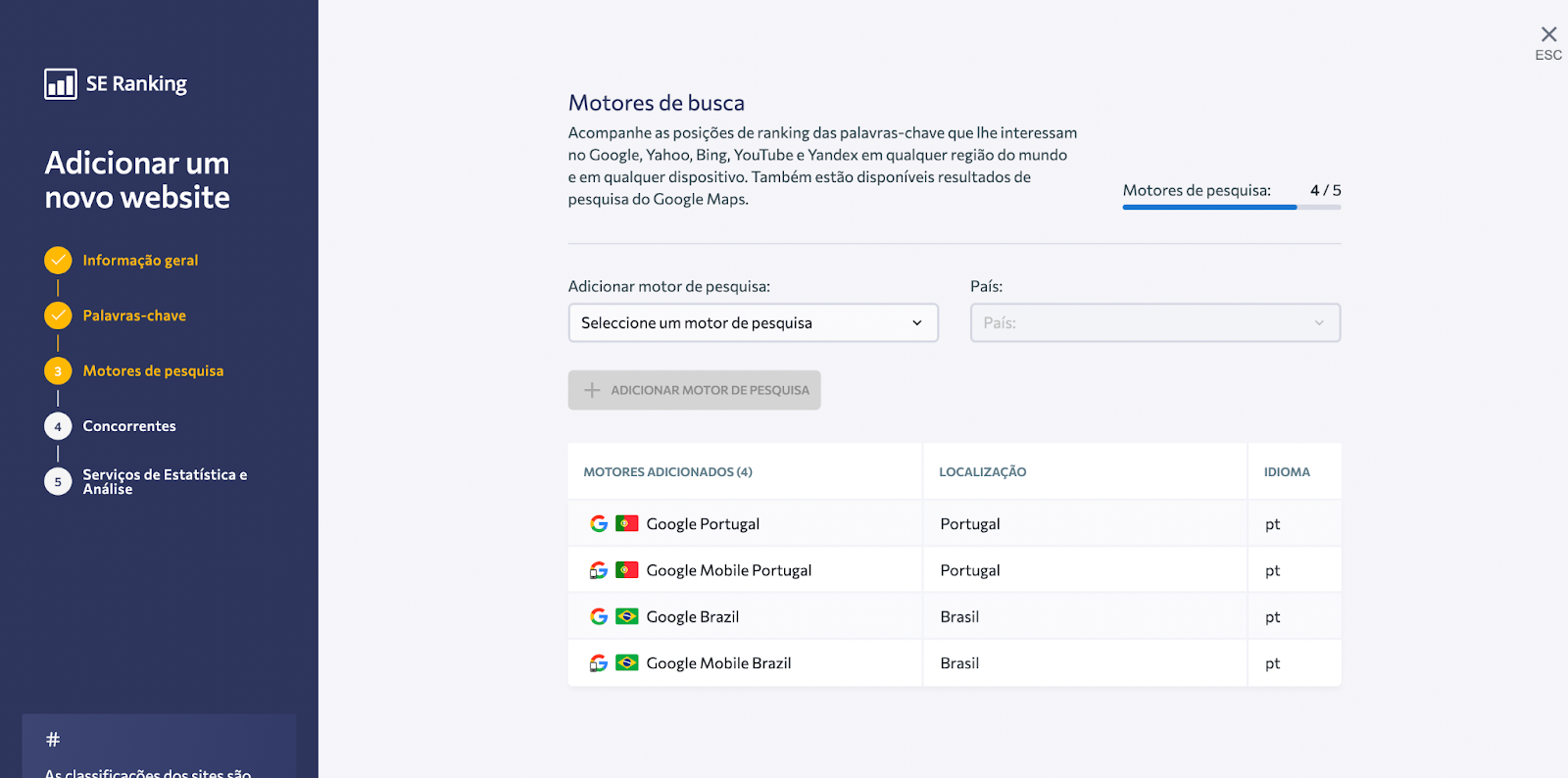1568x778 pixels.
Task: Click the Brazil flag in the Google Mobile Brazil row
Action: coord(627,662)
